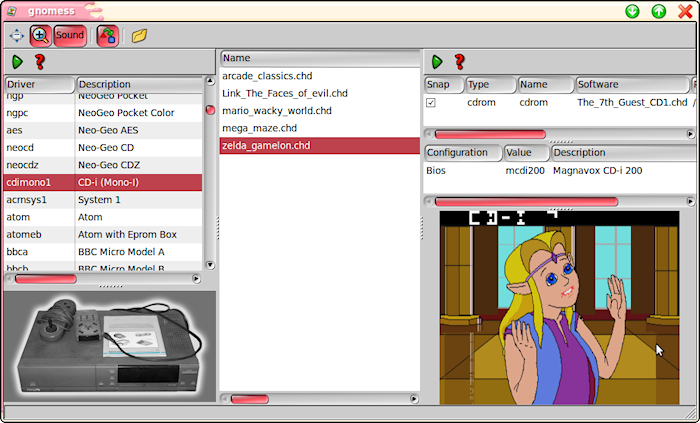Click device table horizontal scrollbar thumb
Viewport: 700px width, 423px height.
tap(490, 134)
